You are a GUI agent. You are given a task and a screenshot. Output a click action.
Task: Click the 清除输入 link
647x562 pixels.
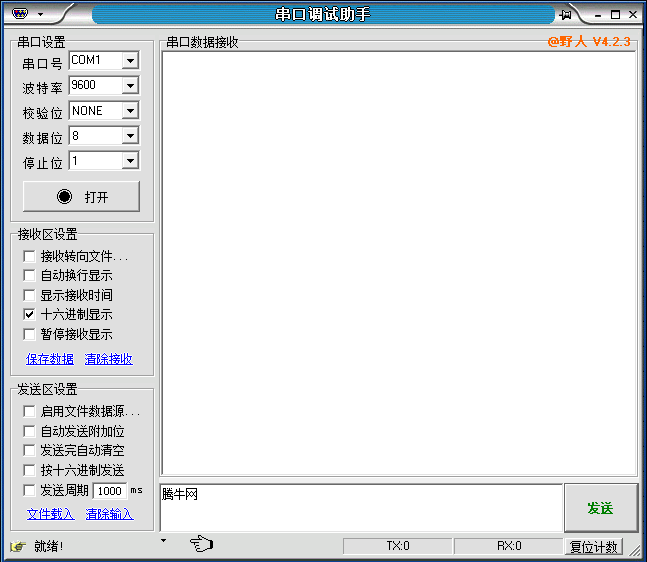110,514
